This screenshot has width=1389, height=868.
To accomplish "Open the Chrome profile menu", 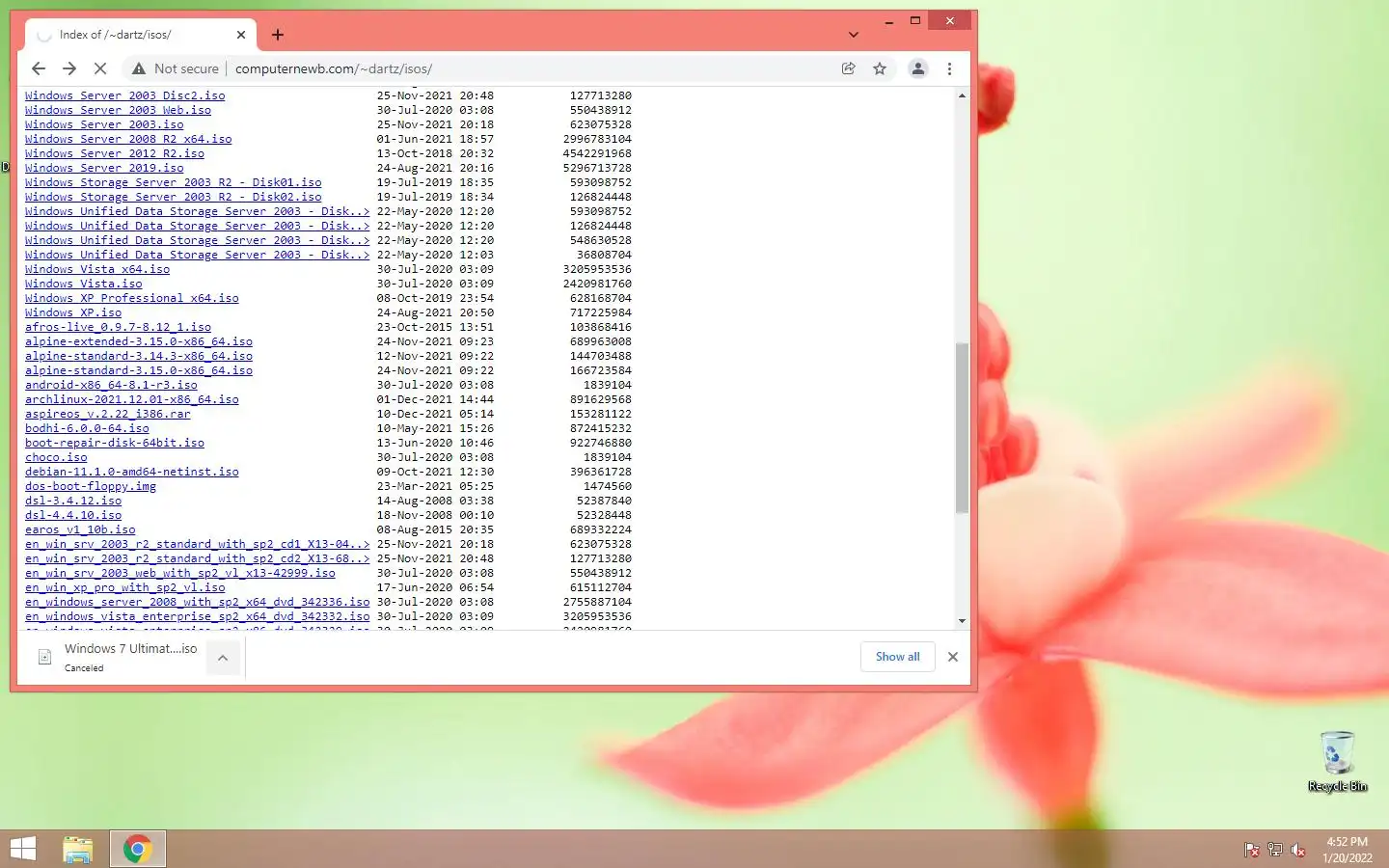I will coord(918,68).
